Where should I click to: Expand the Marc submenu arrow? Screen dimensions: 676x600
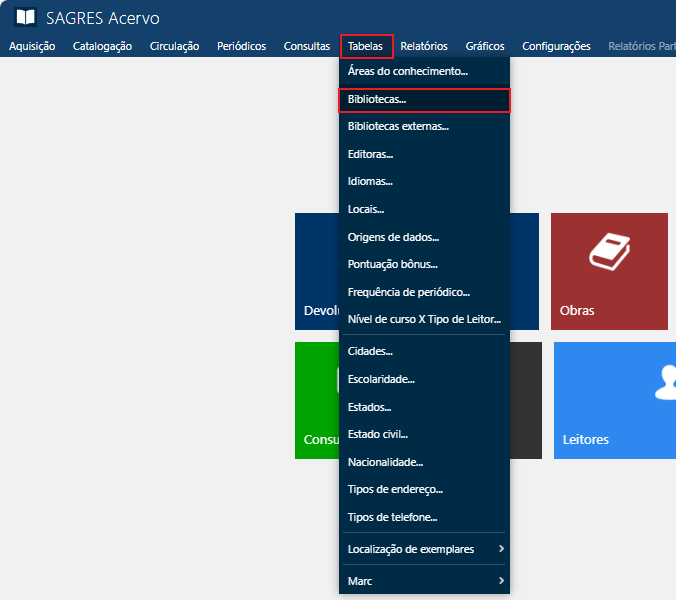[x=501, y=581]
